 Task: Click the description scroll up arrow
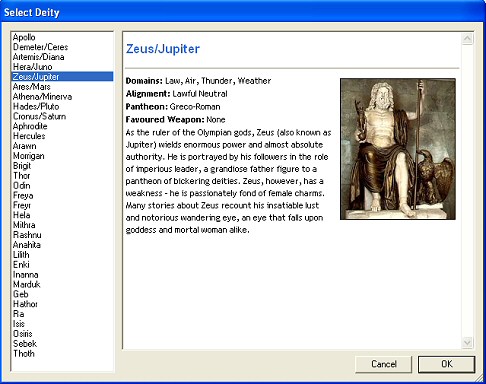pos(467,39)
